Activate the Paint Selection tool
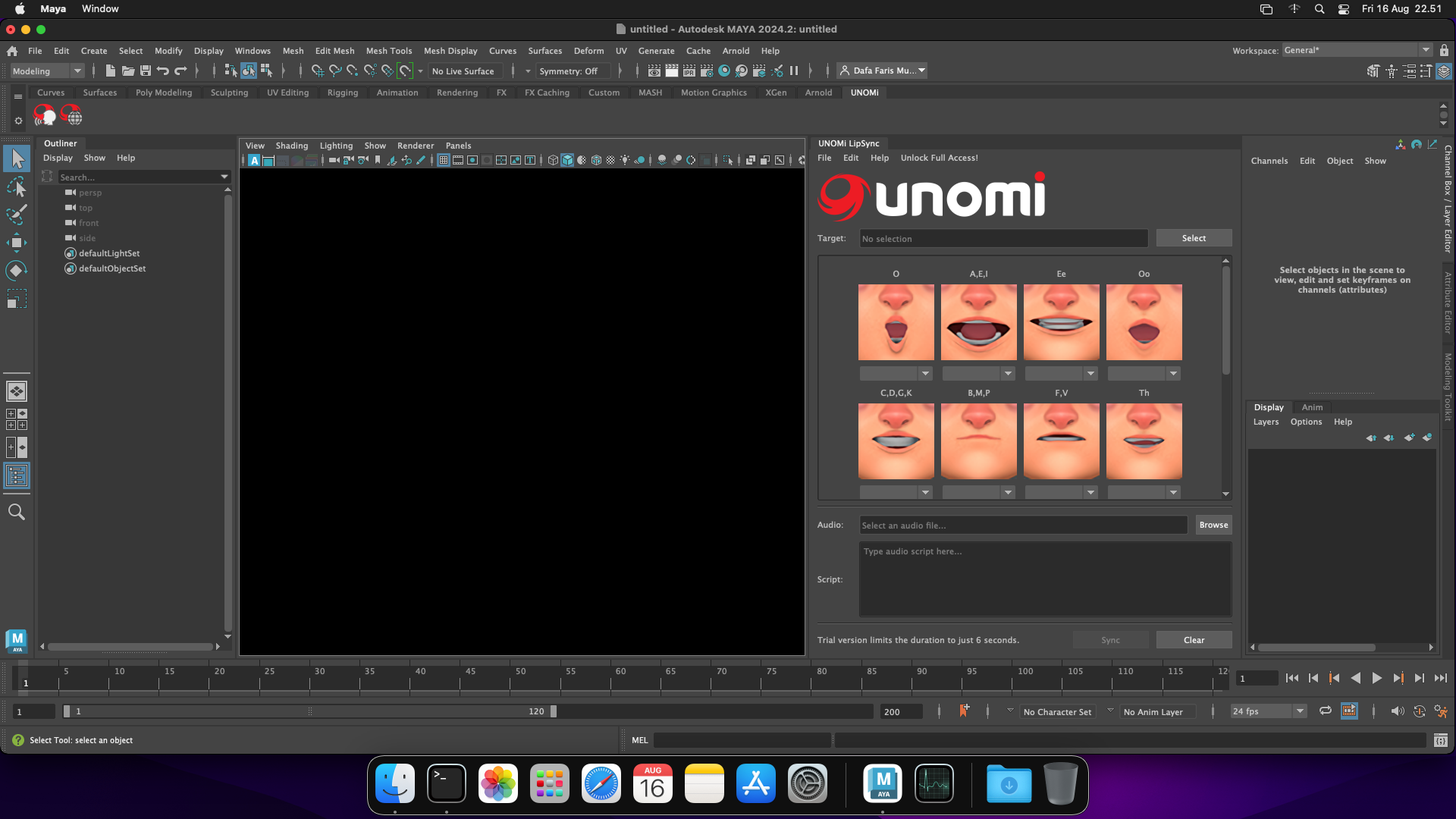 click(x=17, y=215)
